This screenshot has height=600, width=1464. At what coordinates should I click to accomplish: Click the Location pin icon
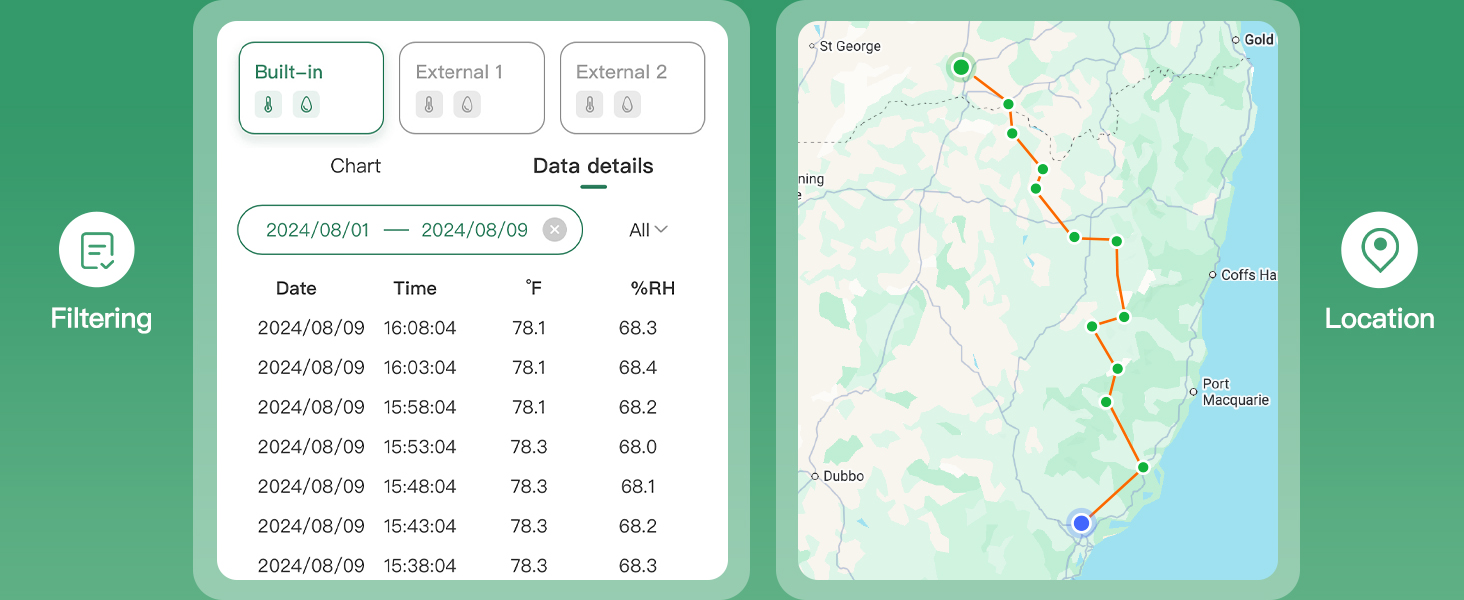1379,249
